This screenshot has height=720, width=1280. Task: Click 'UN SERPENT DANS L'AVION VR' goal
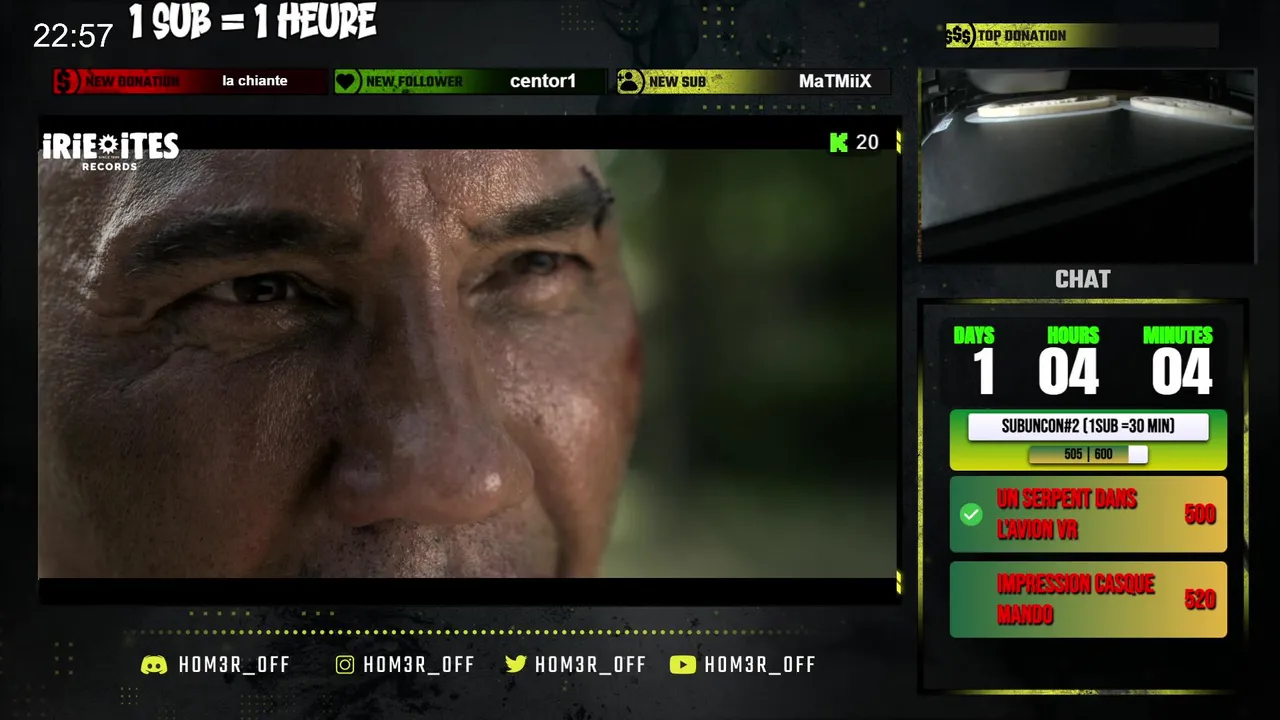1067,514
